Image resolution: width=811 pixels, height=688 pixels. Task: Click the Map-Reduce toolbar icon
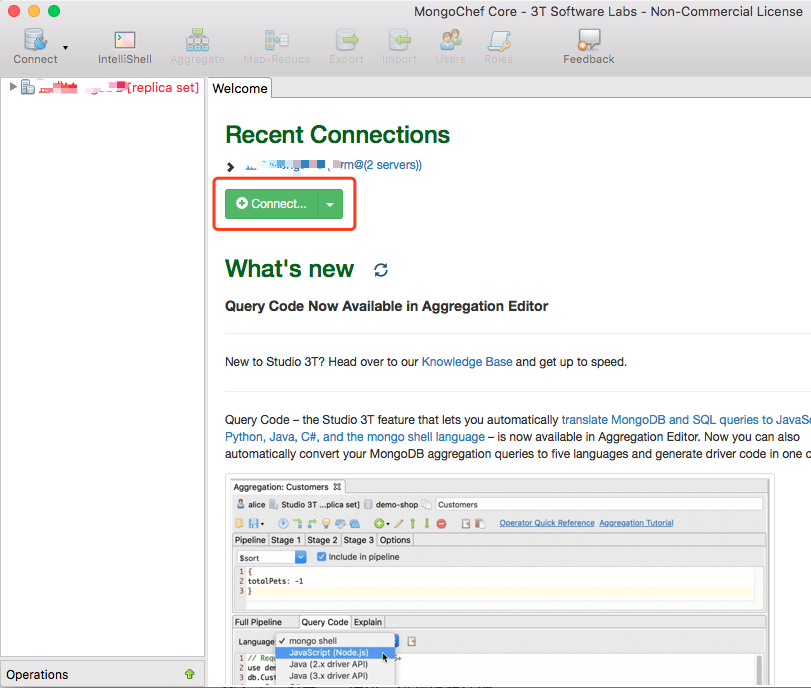277,46
